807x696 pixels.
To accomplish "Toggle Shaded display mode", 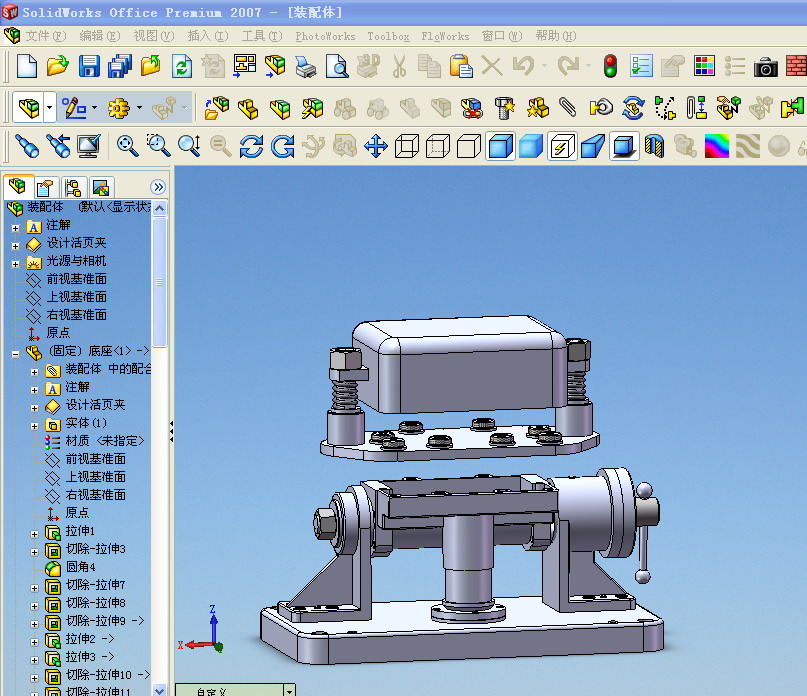I will (531, 146).
